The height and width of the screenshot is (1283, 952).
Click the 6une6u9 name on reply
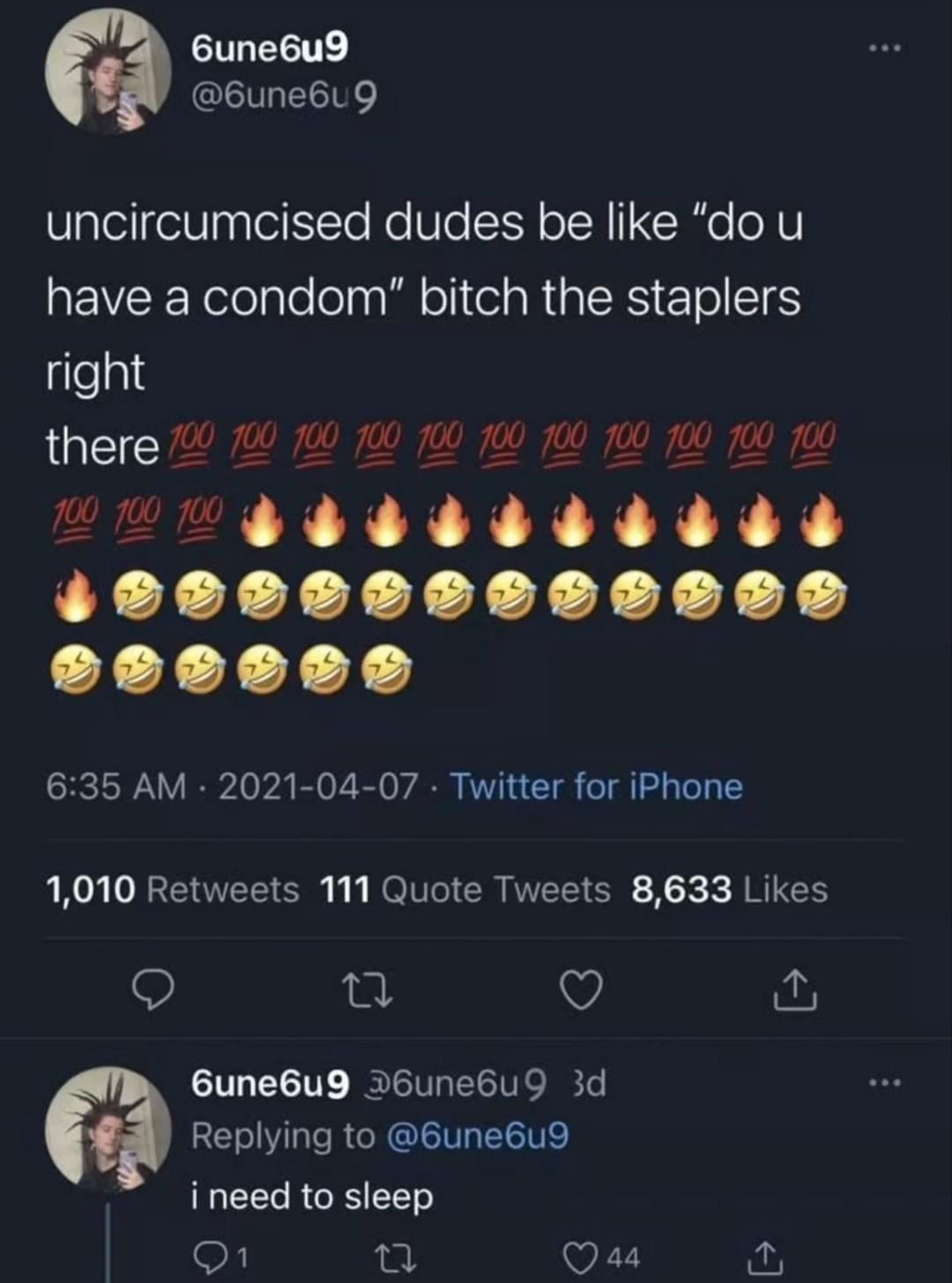click(270, 1084)
